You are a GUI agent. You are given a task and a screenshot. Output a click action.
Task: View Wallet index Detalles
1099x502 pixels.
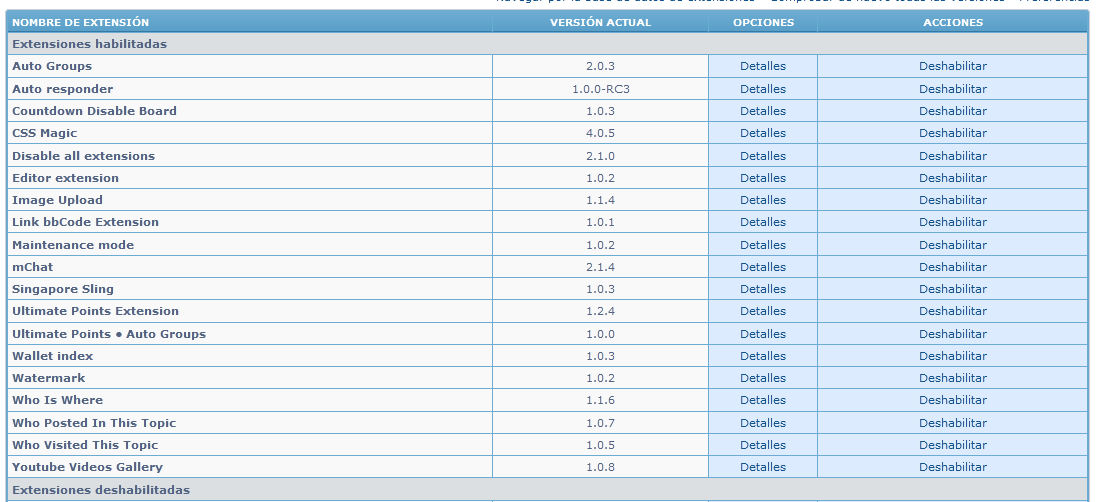pos(763,356)
